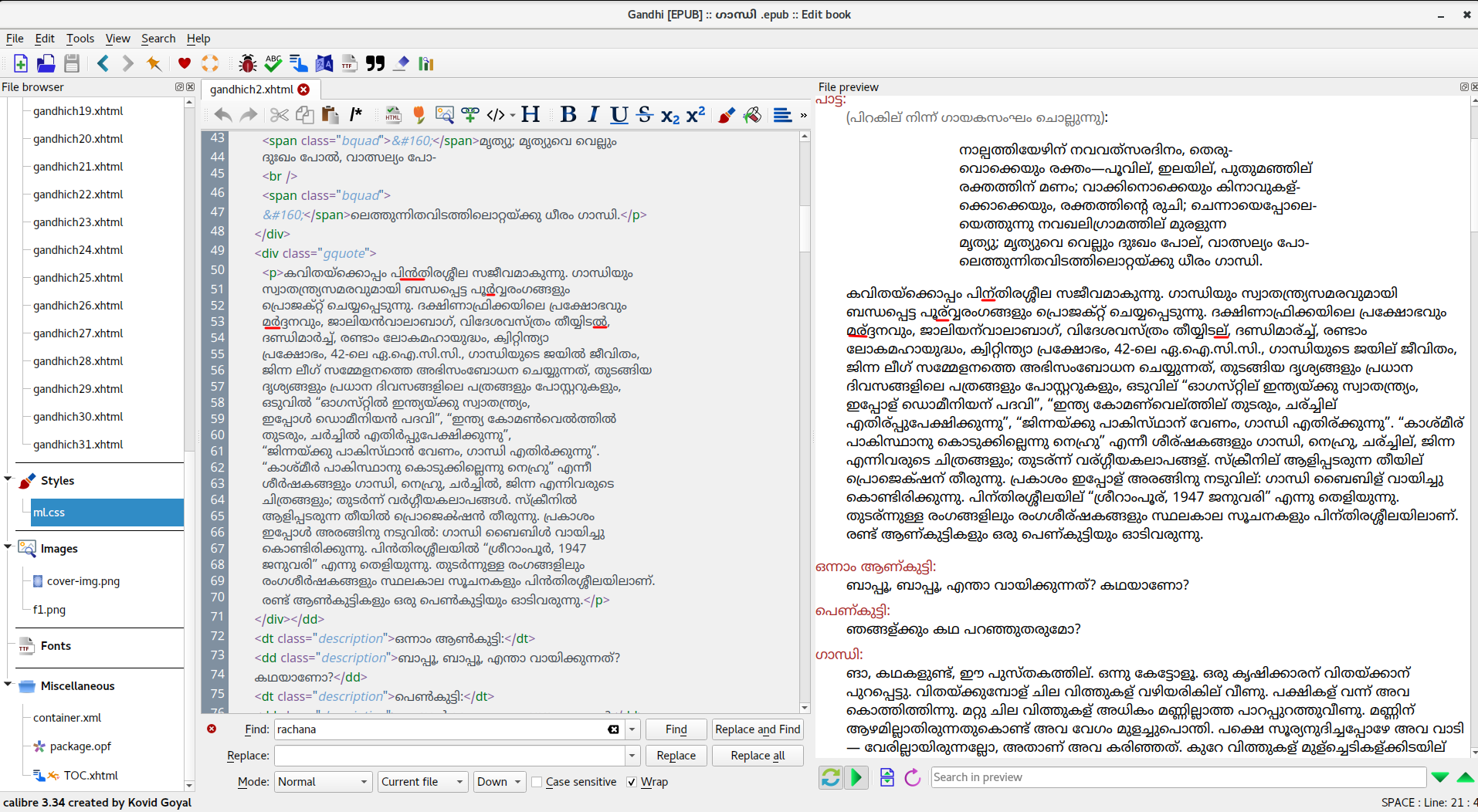Click the Find button
The image size is (1478, 812).
click(676, 729)
